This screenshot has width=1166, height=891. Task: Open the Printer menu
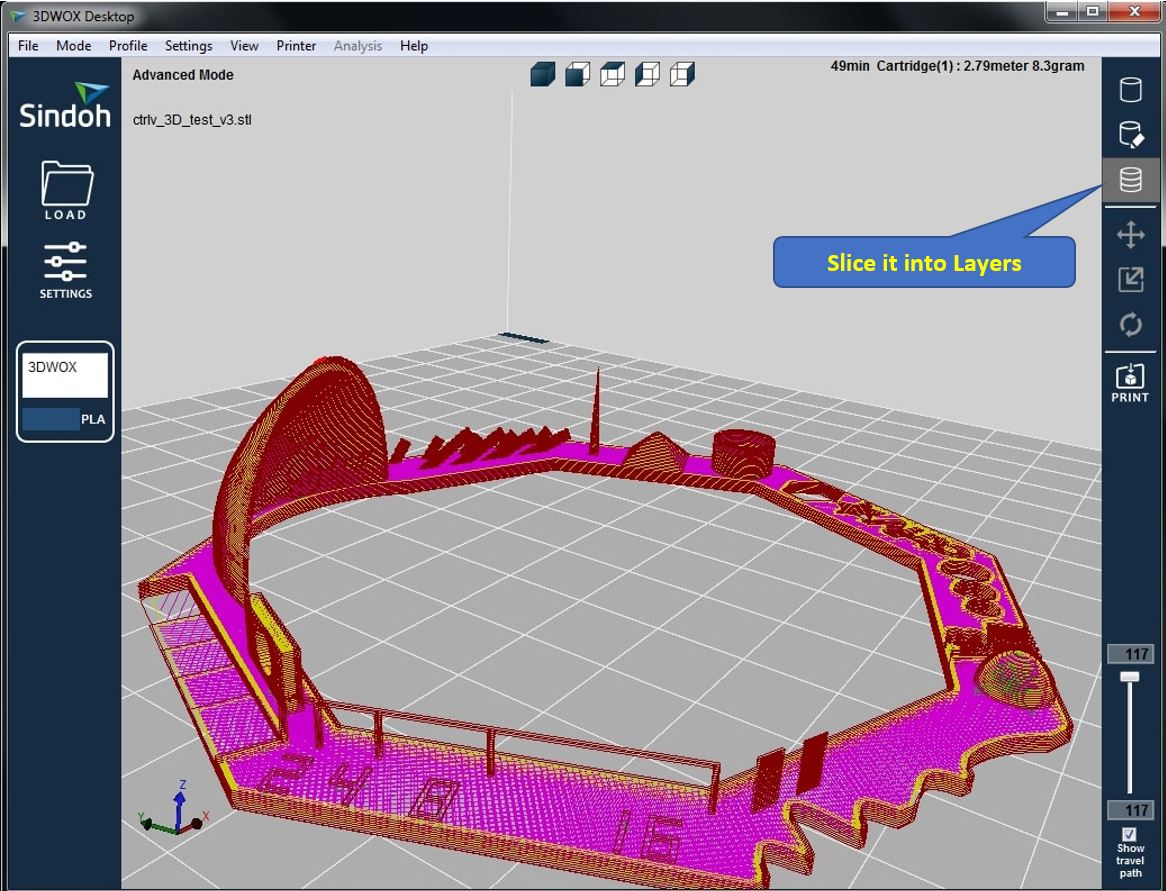296,45
